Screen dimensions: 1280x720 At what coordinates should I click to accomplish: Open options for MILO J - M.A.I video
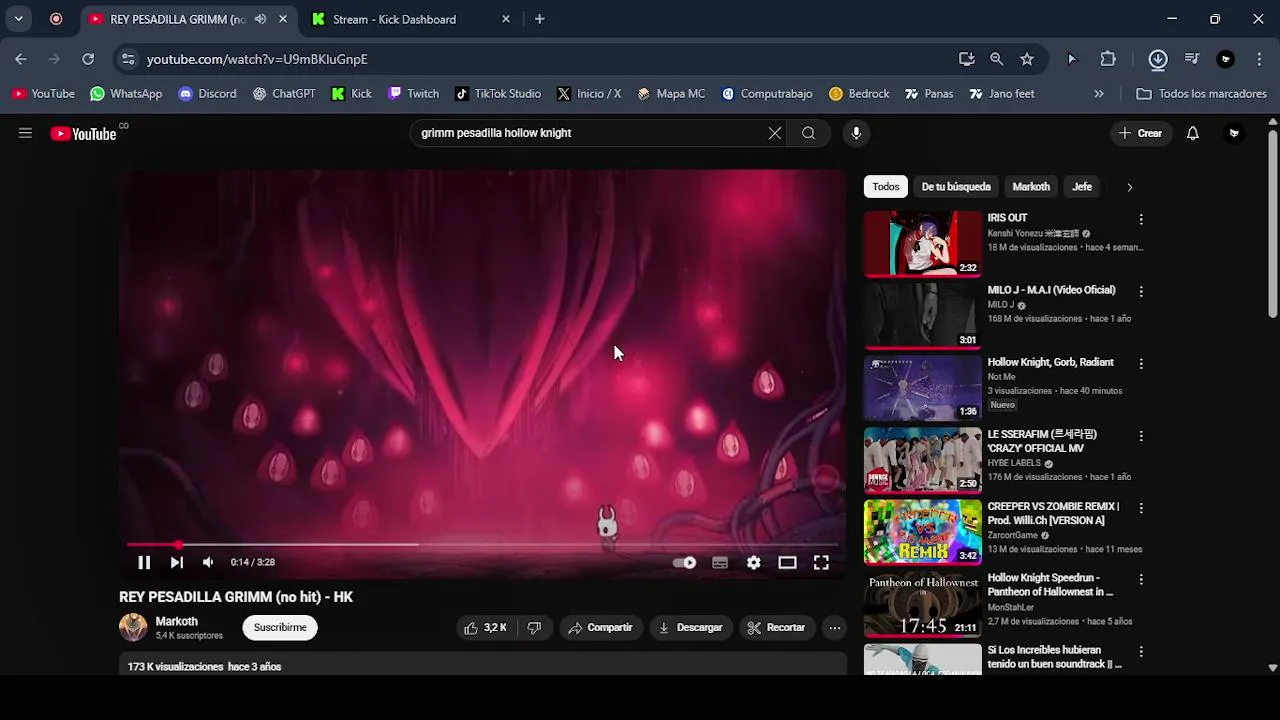[1141, 291]
